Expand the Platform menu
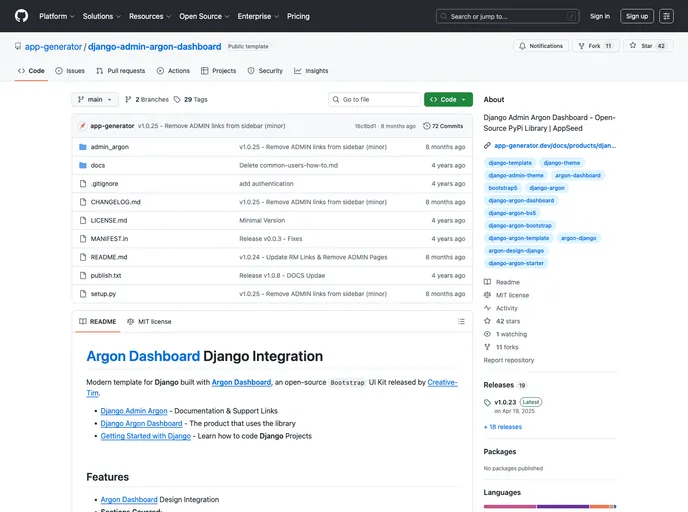This screenshot has height=512, width=688. point(57,16)
